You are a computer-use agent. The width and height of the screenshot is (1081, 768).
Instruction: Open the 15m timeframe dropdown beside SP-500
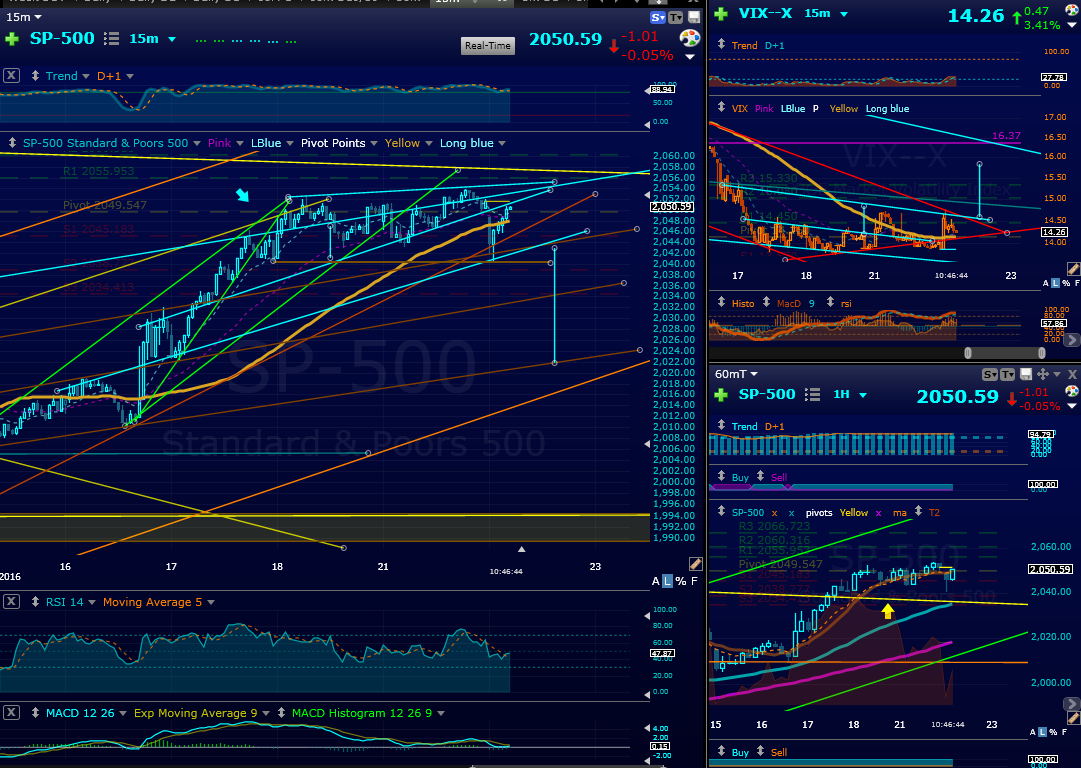pyautogui.click(x=172, y=39)
